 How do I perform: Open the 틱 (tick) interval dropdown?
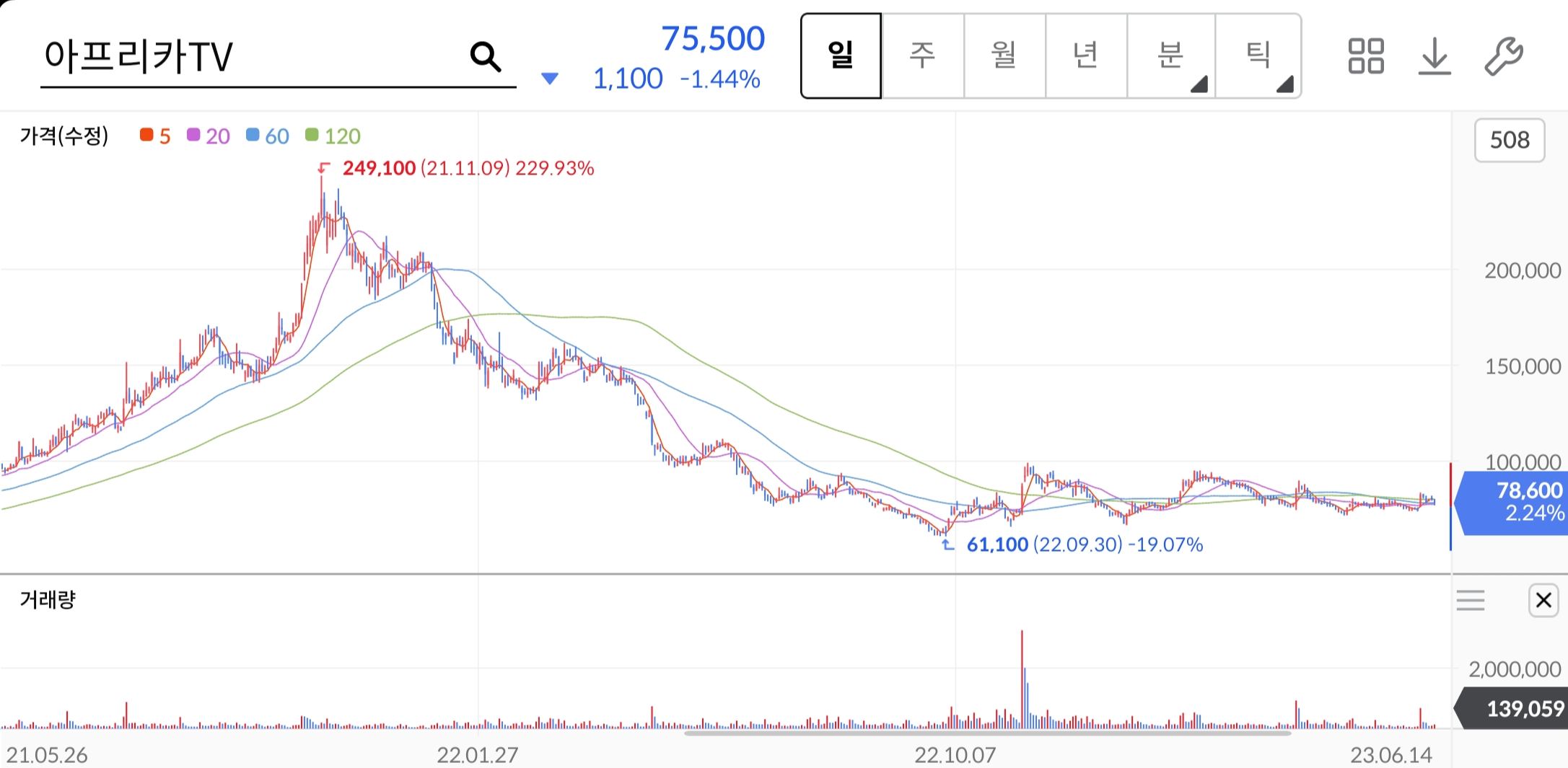point(1258,56)
